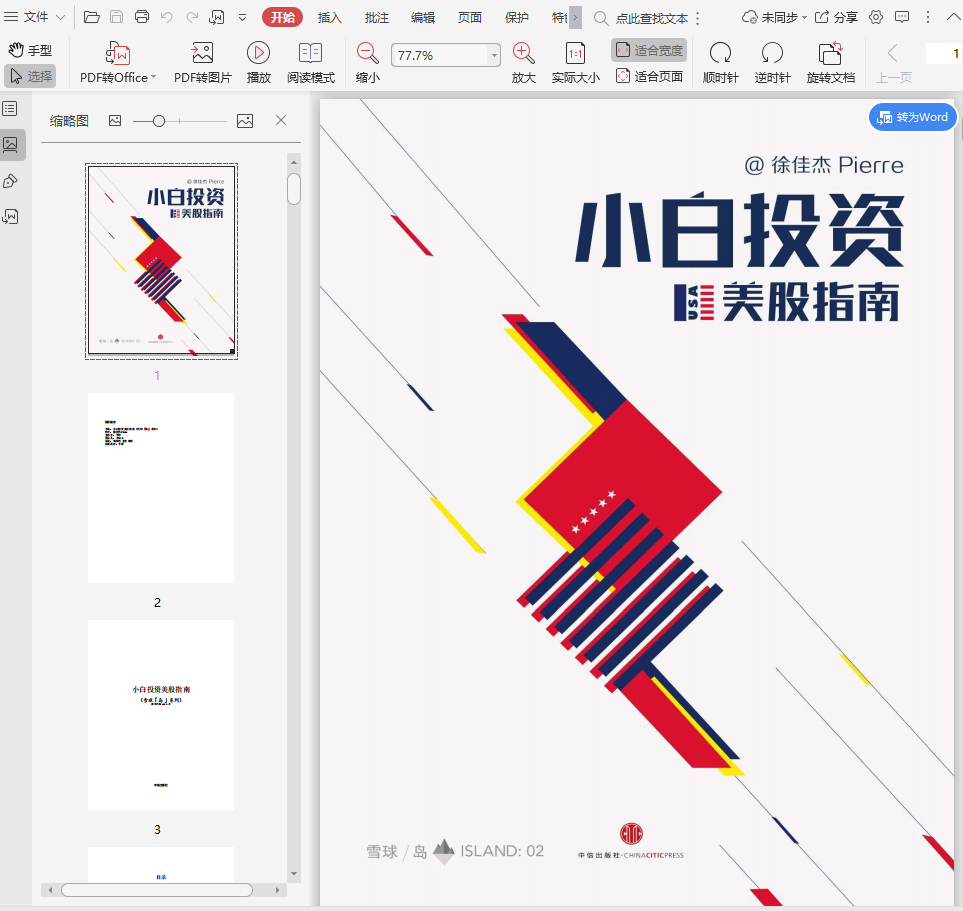Start slideshow with the 播放 icon
963x911 pixels.
[258, 54]
